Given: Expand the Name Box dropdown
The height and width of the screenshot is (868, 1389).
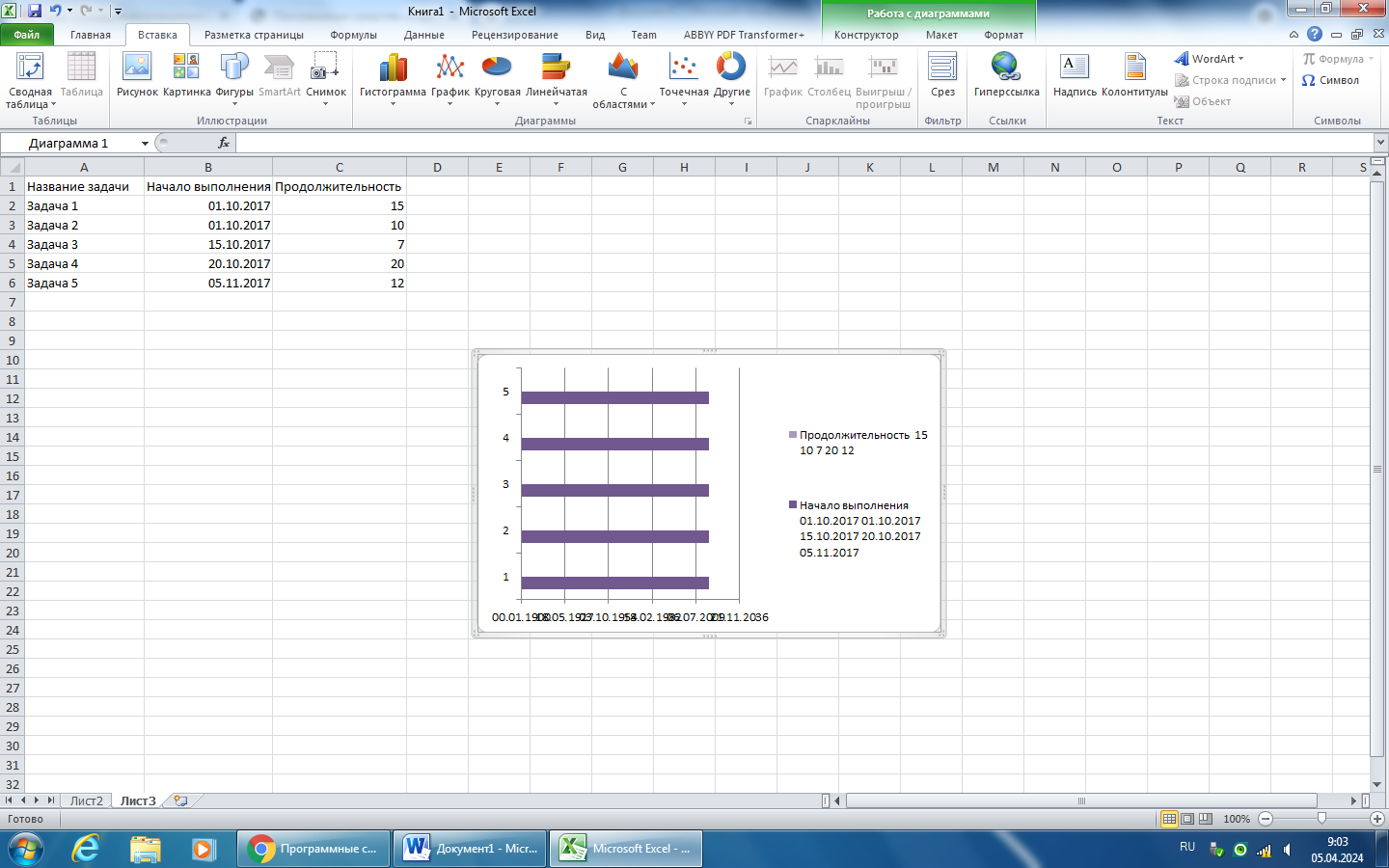Looking at the screenshot, I should [145, 144].
